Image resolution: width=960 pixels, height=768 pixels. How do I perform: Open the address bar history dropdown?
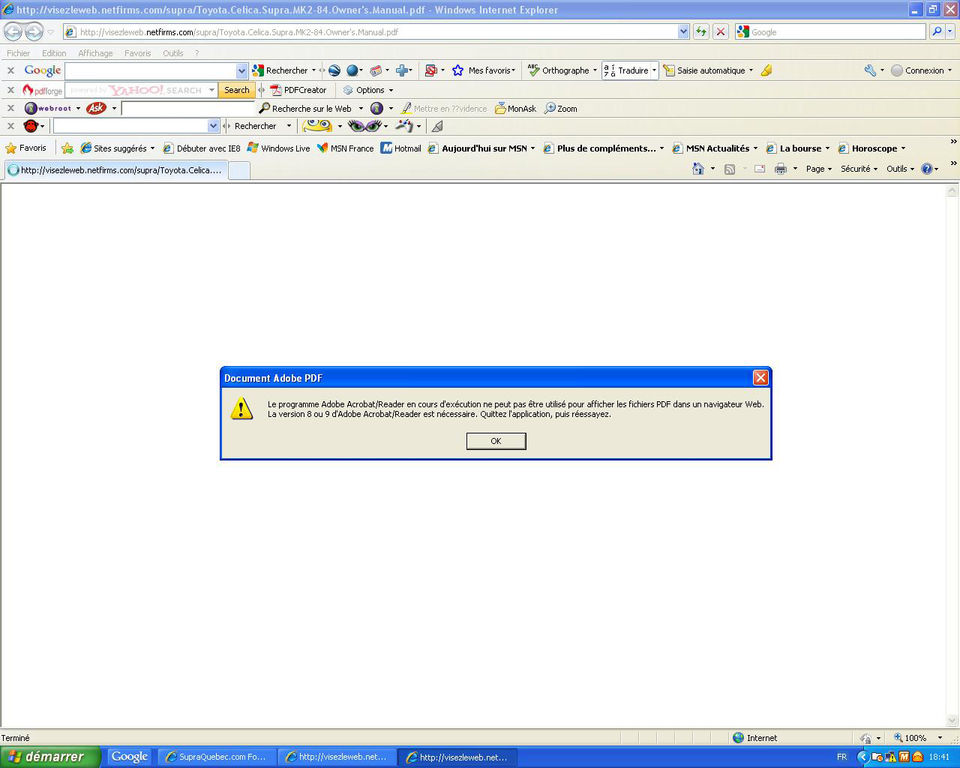[x=682, y=31]
